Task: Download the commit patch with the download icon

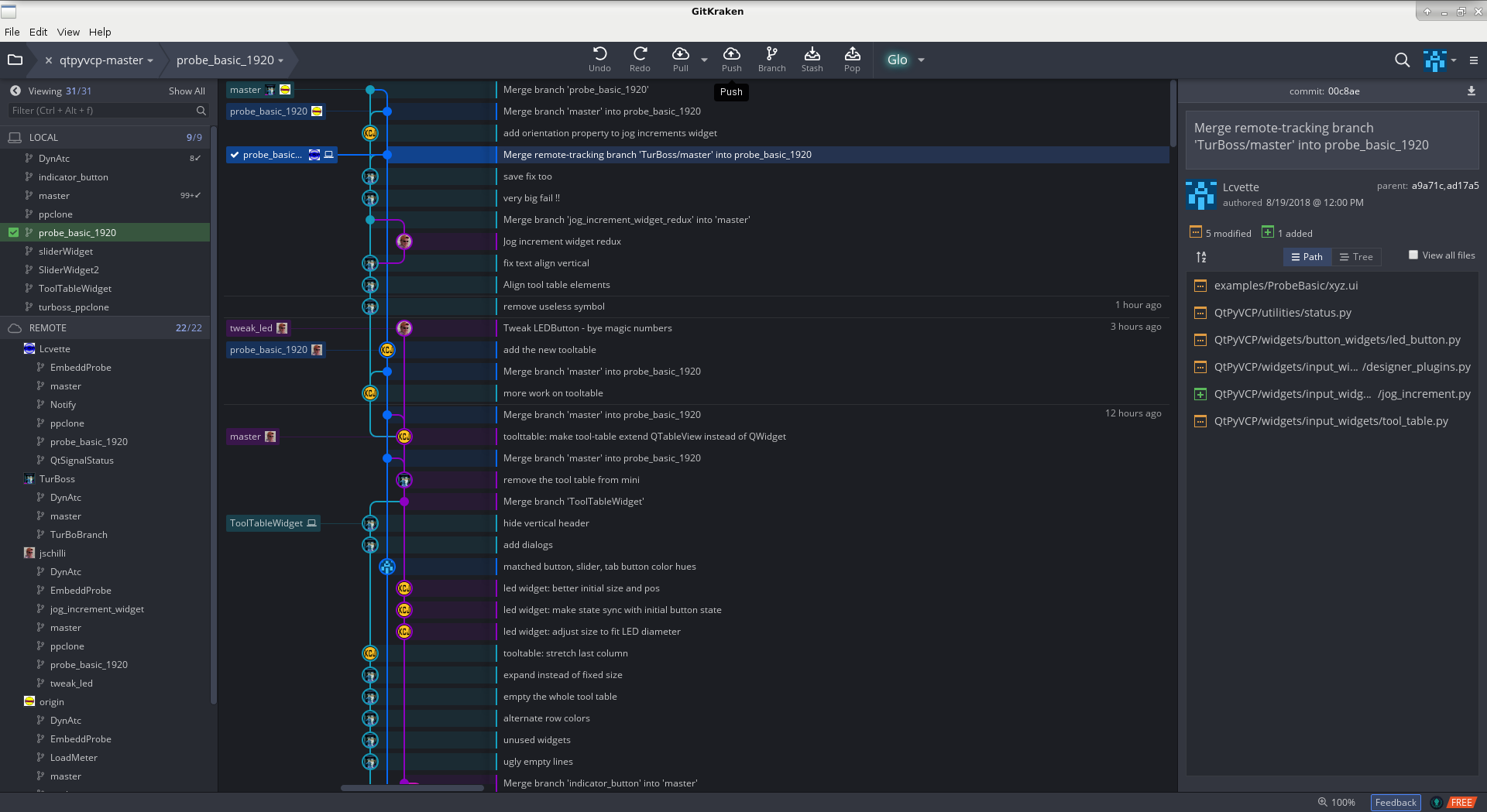Action: tap(1471, 91)
